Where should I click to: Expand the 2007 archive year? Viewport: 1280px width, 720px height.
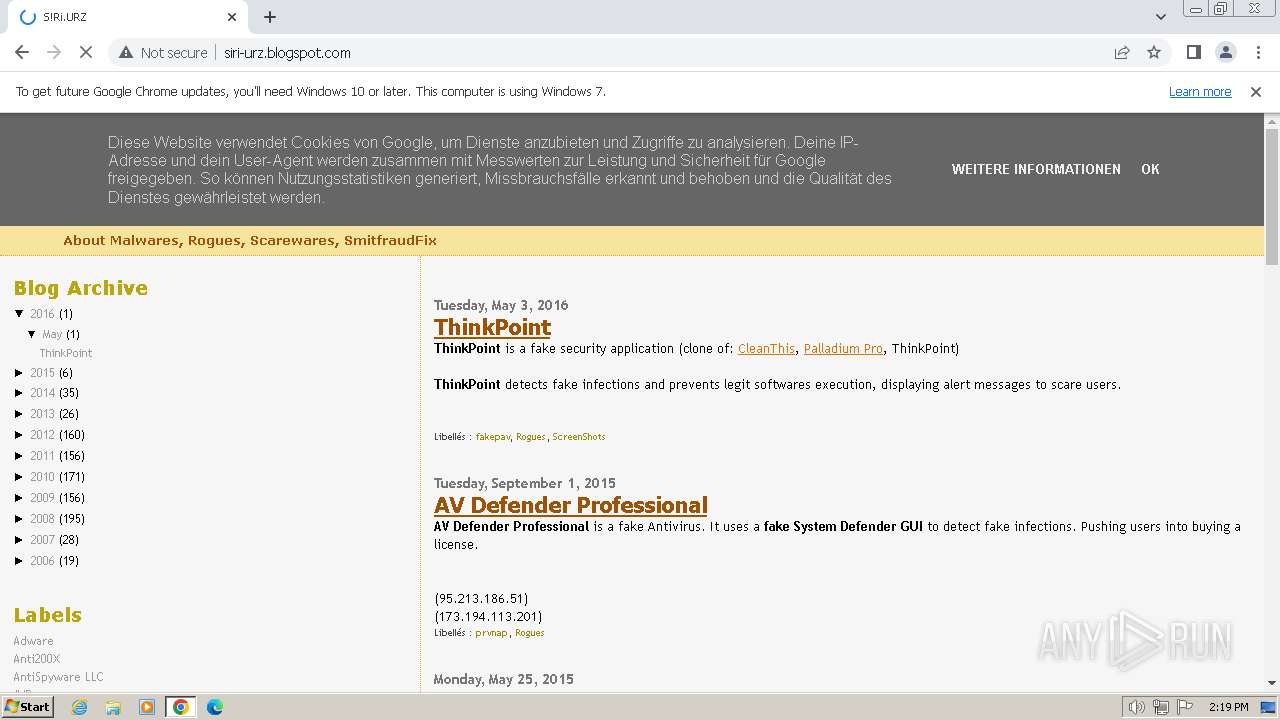click(x=19, y=540)
